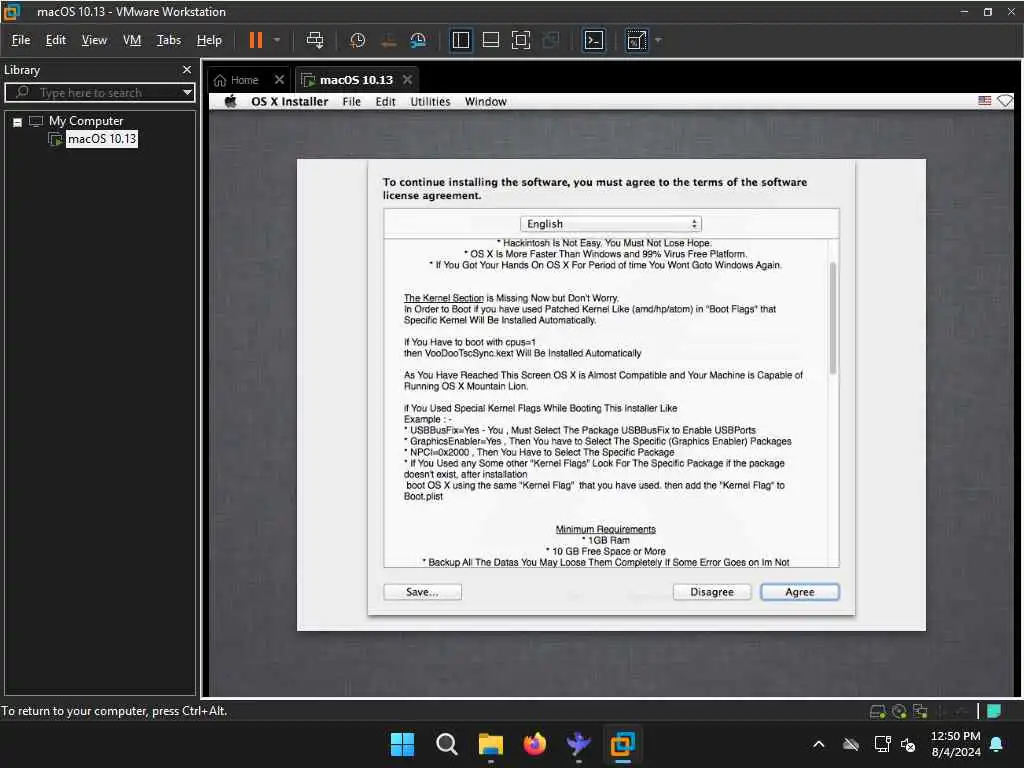Click Disagree on the license dialog
Viewport: 1024px width, 768px height.
[x=712, y=592]
